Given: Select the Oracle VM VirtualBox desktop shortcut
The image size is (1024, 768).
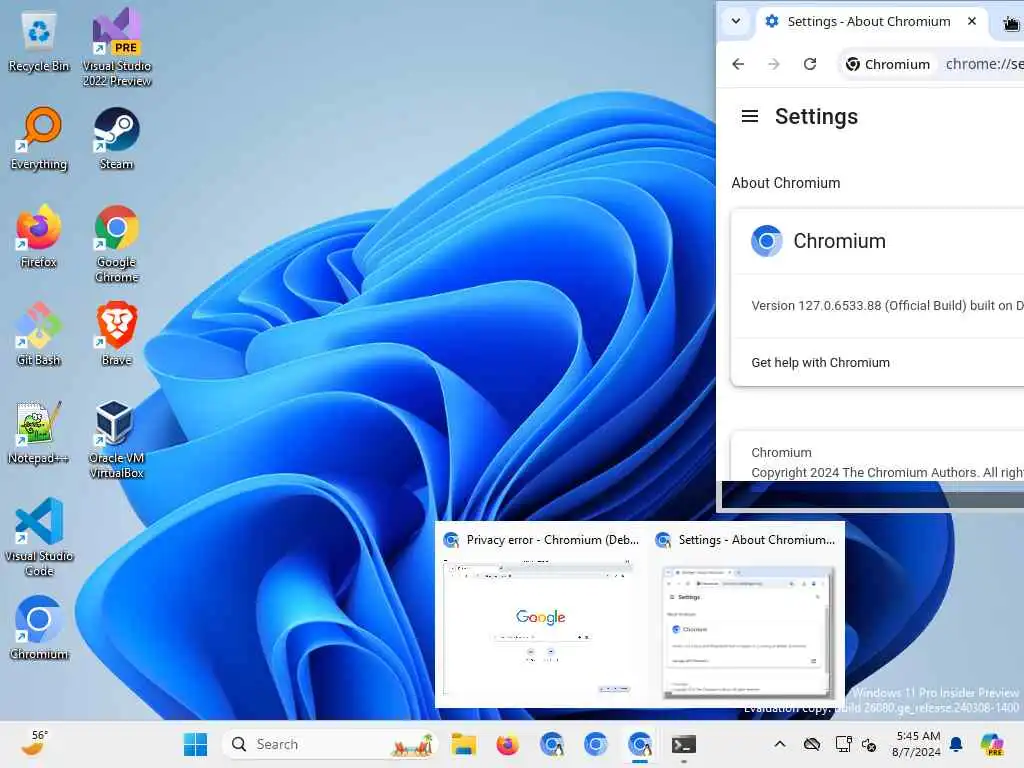Looking at the screenshot, I should click(x=116, y=440).
